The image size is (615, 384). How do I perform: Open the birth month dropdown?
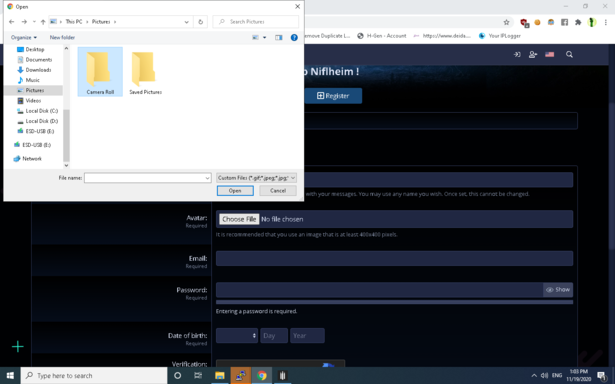click(237, 336)
